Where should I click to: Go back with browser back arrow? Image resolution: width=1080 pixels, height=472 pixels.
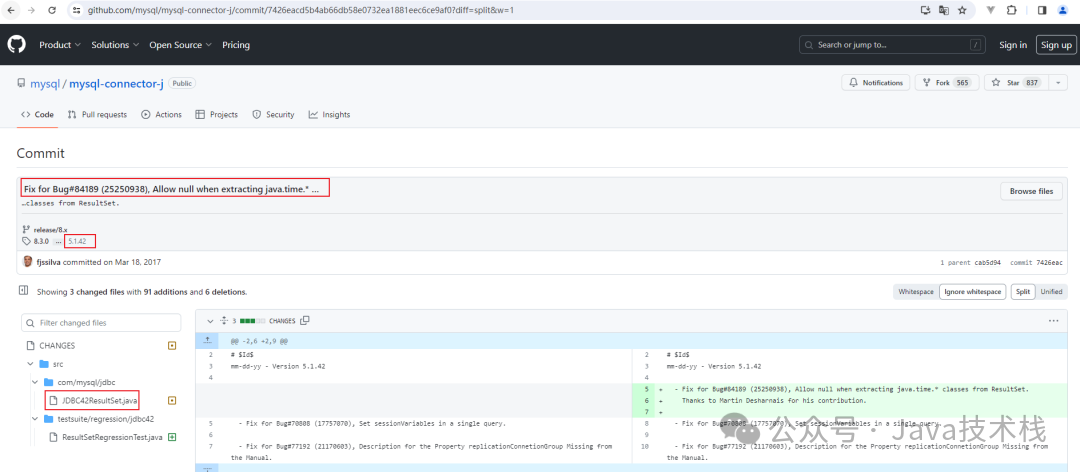point(12,10)
